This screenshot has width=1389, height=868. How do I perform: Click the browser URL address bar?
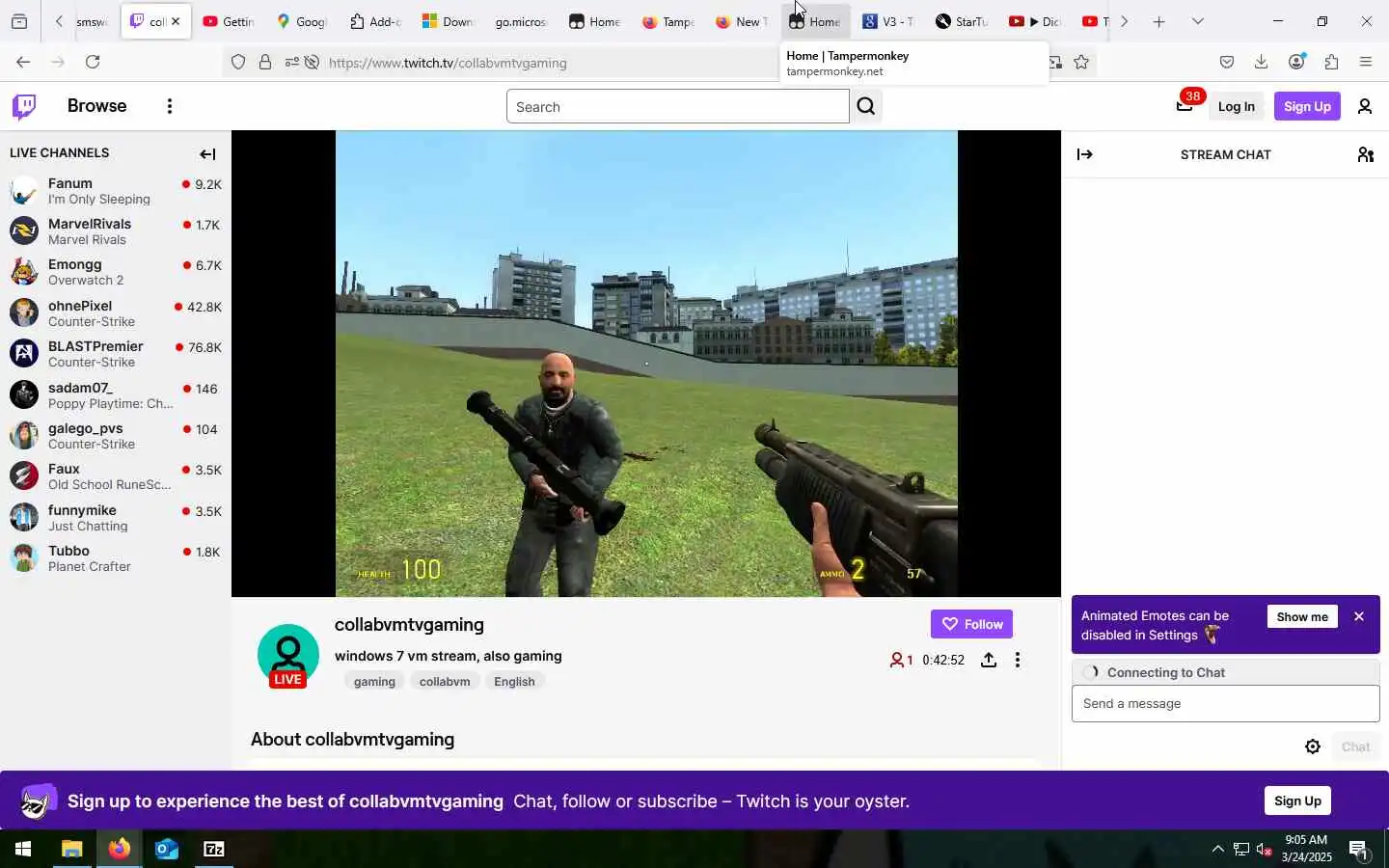click(550, 63)
